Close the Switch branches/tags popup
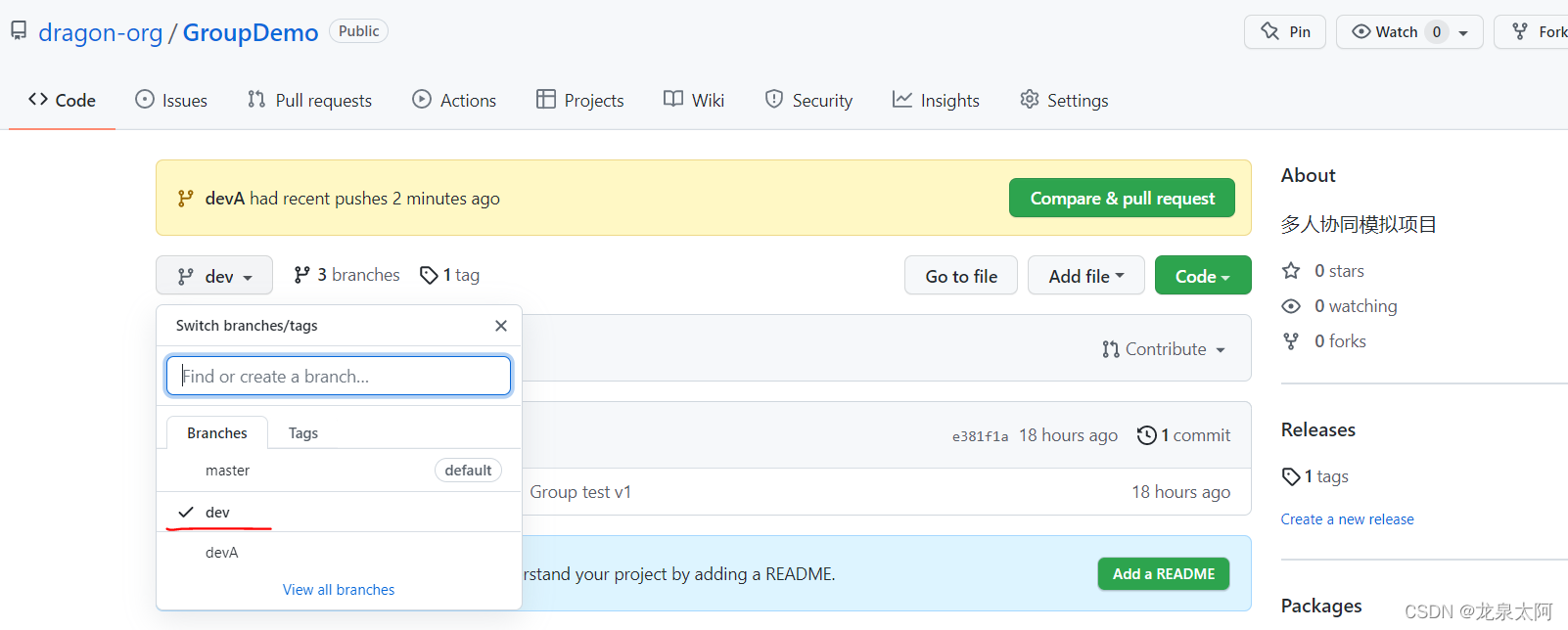Screen dimensions: 1568x630 pos(501,326)
